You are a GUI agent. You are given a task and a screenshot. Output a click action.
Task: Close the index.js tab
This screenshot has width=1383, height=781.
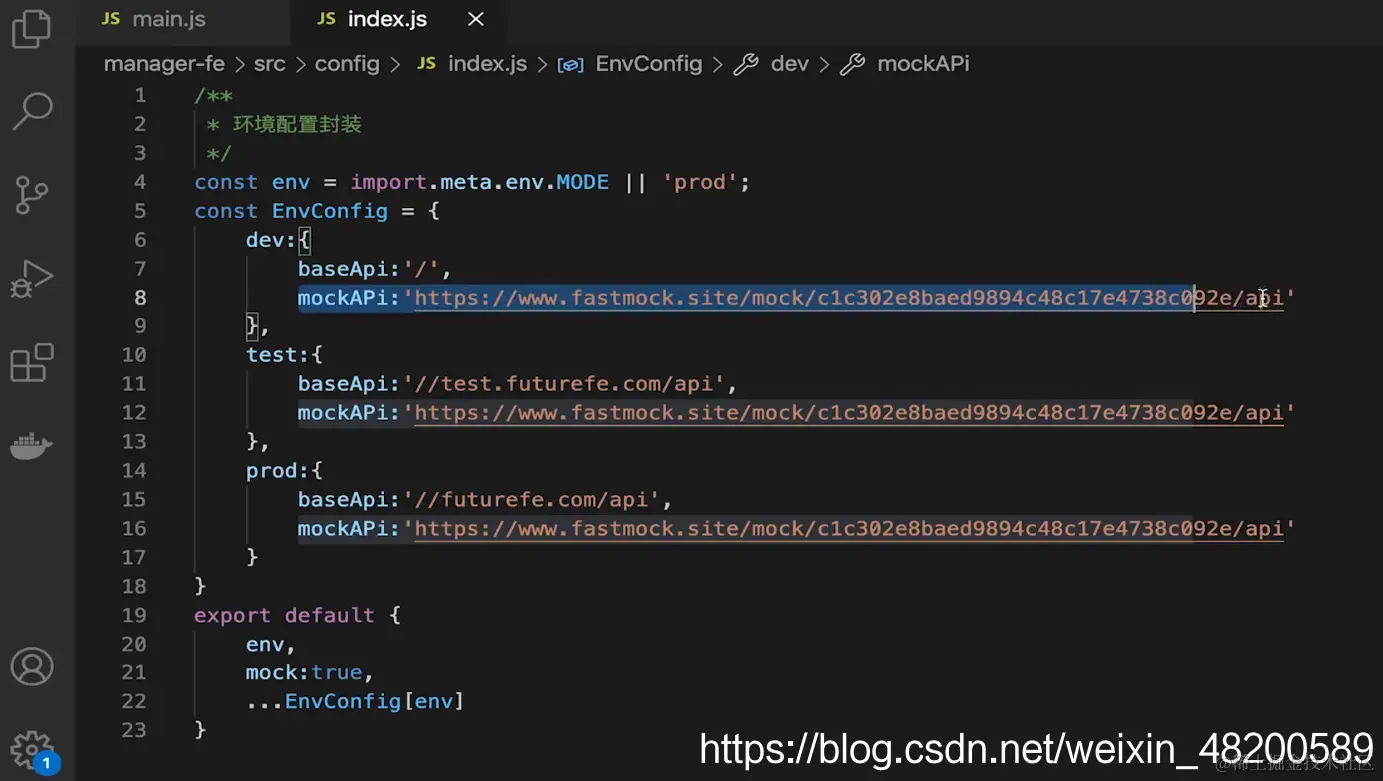pos(476,19)
